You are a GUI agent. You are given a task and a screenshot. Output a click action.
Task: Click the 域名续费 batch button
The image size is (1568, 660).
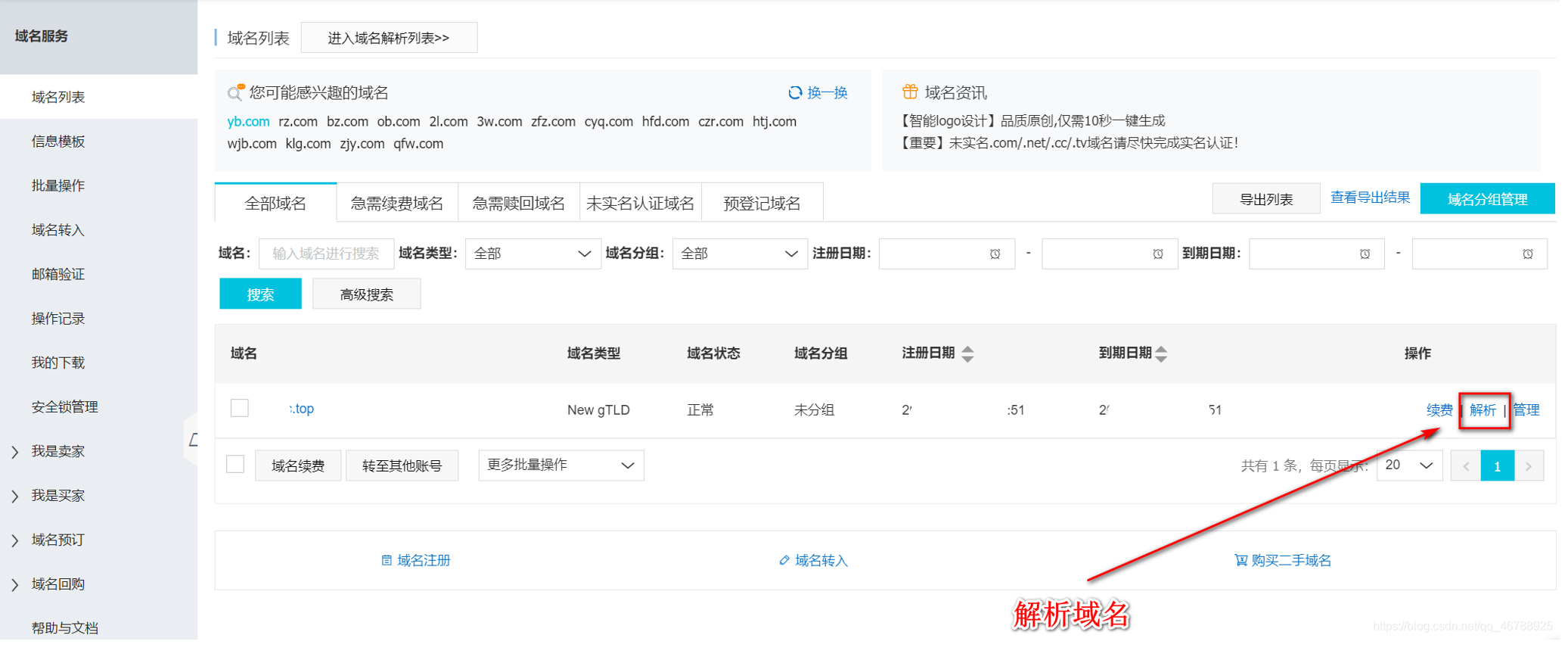click(x=298, y=465)
